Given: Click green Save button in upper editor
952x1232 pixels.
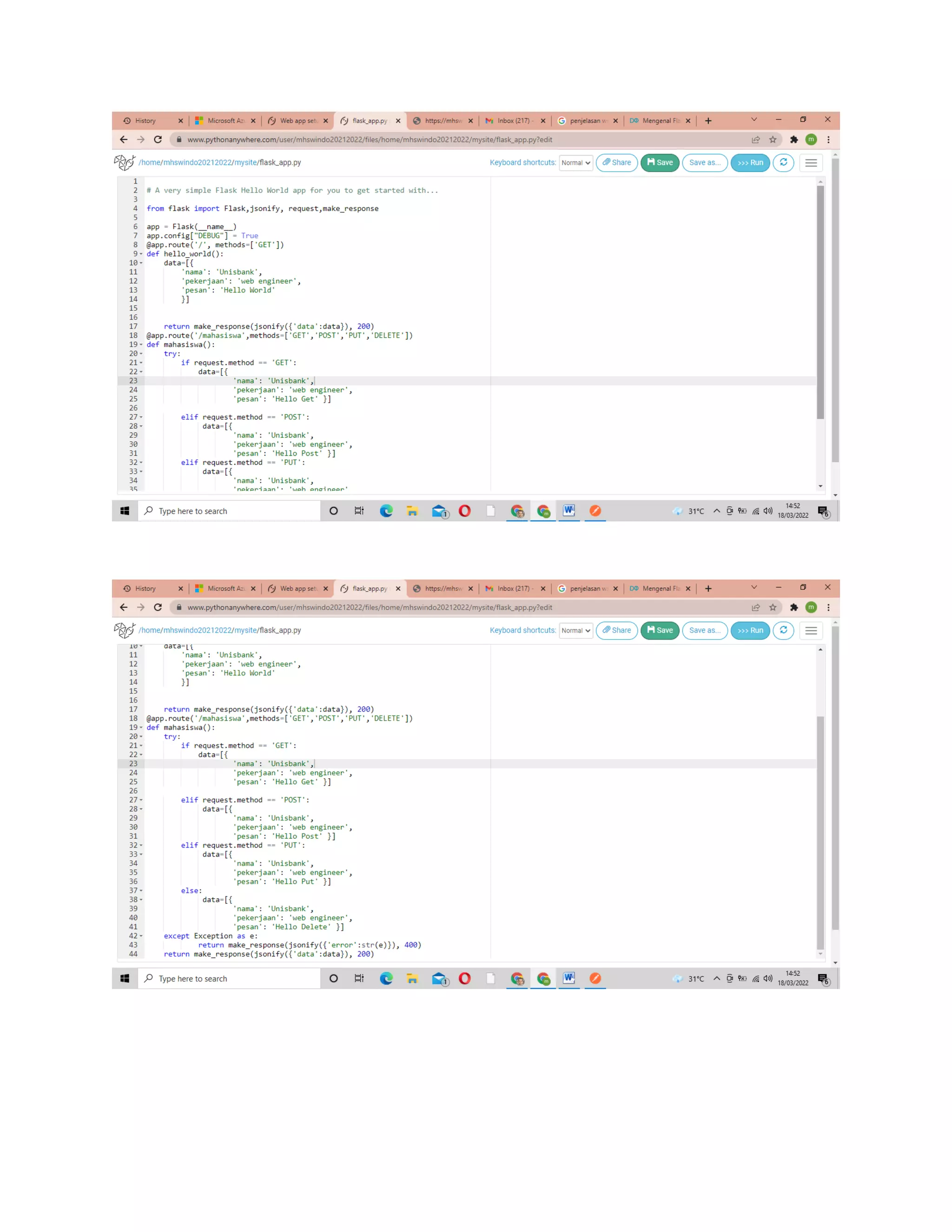Looking at the screenshot, I should [x=660, y=162].
